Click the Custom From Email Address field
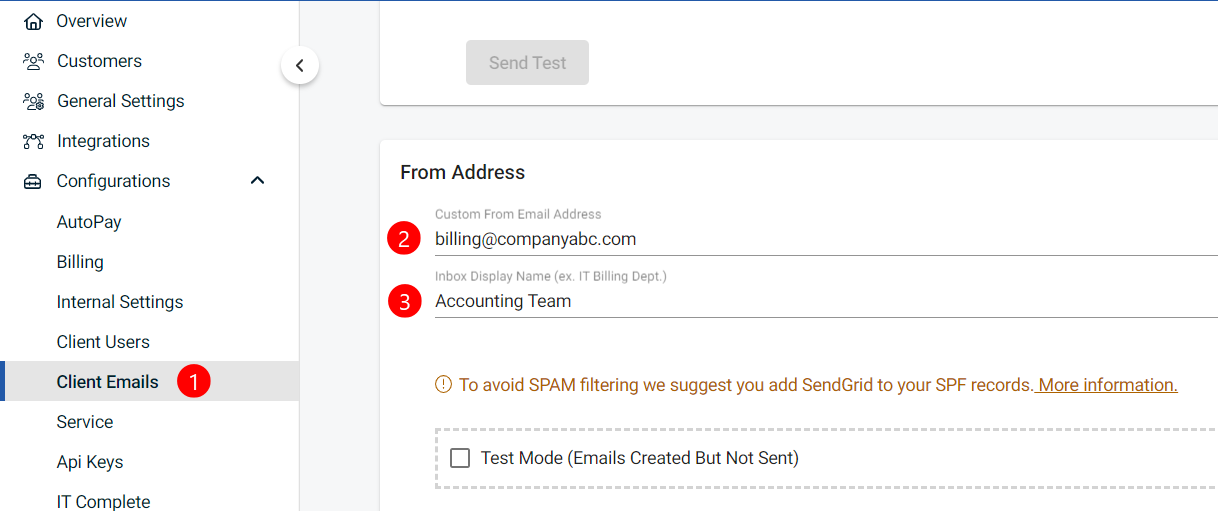 (x=800, y=240)
